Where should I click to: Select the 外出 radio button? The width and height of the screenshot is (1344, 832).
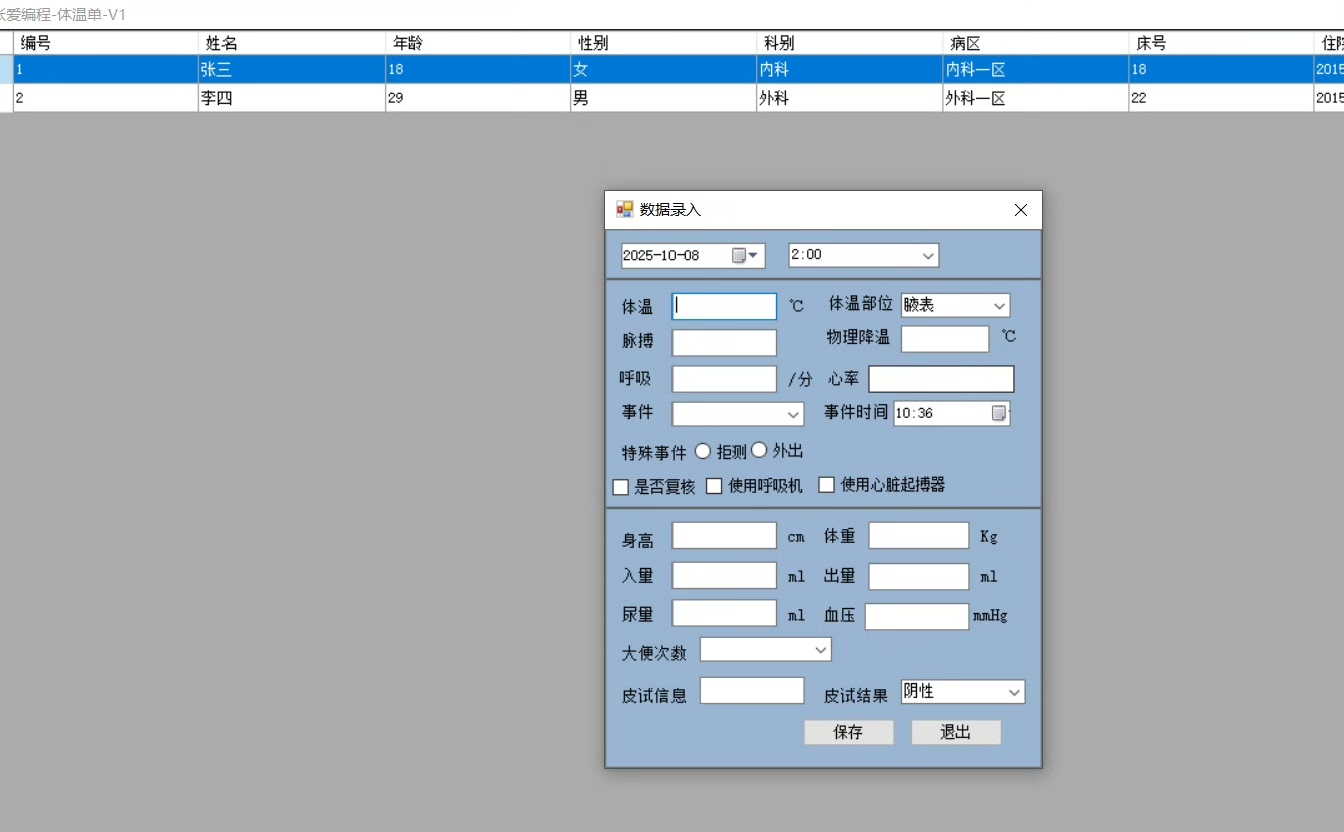pos(759,451)
